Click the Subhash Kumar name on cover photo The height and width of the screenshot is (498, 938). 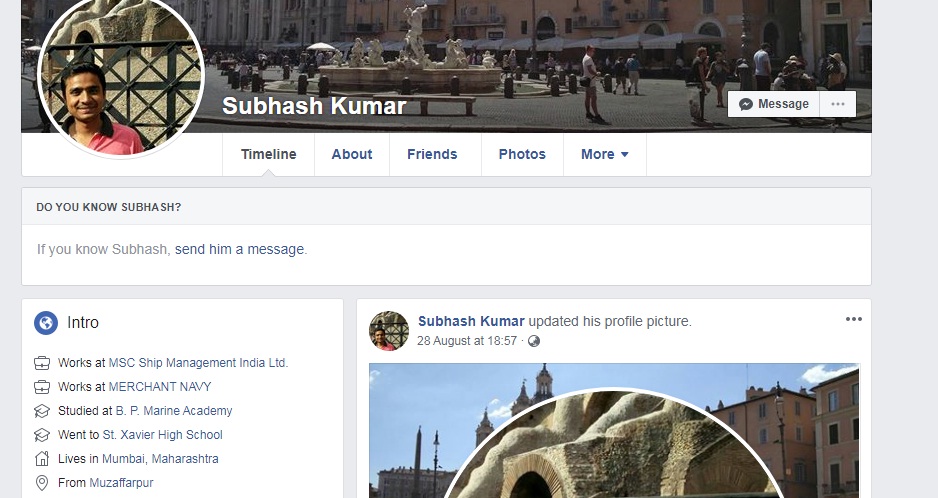(x=314, y=106)
